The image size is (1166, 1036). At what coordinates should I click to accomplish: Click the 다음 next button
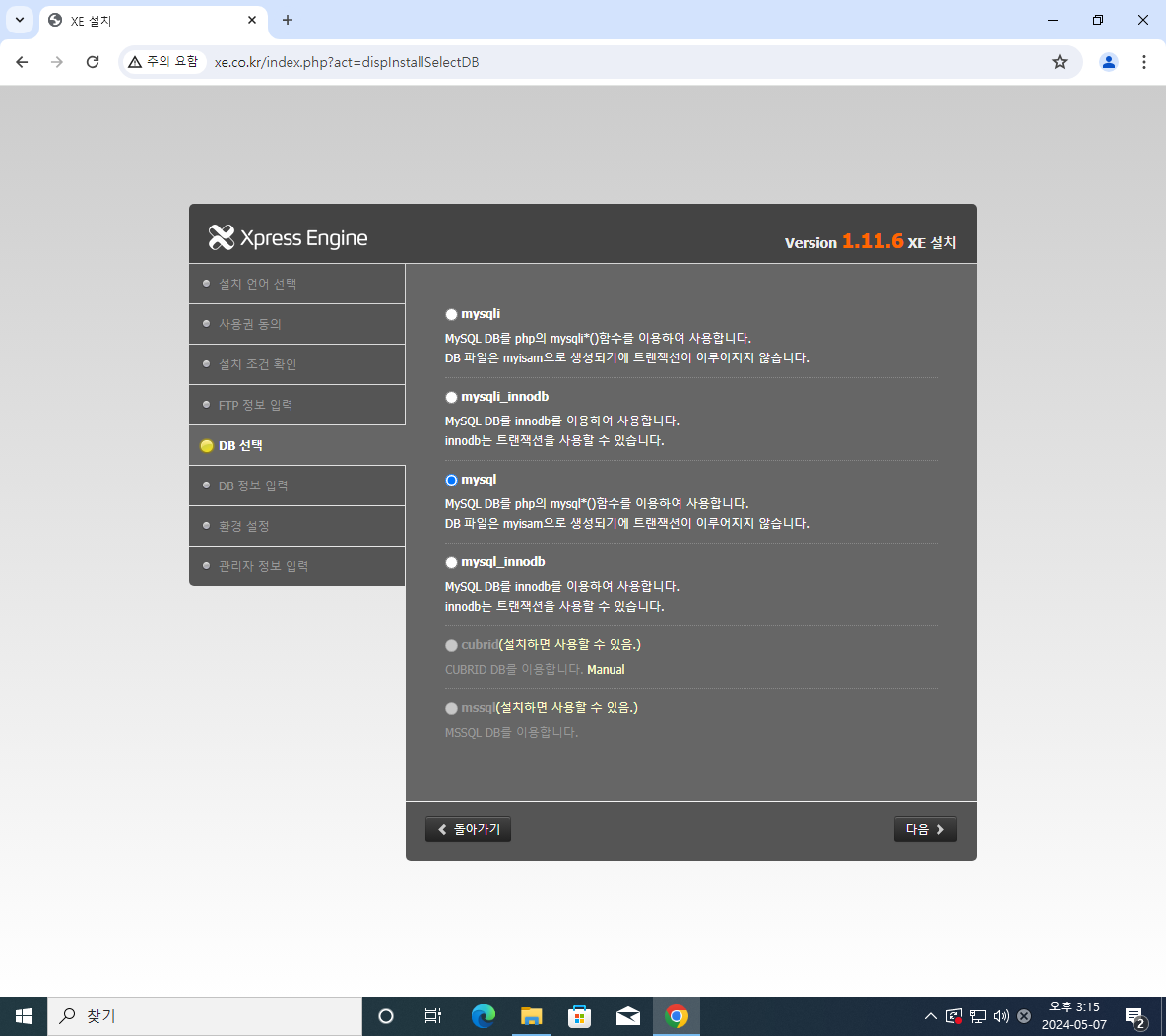[x=925, y=829]
